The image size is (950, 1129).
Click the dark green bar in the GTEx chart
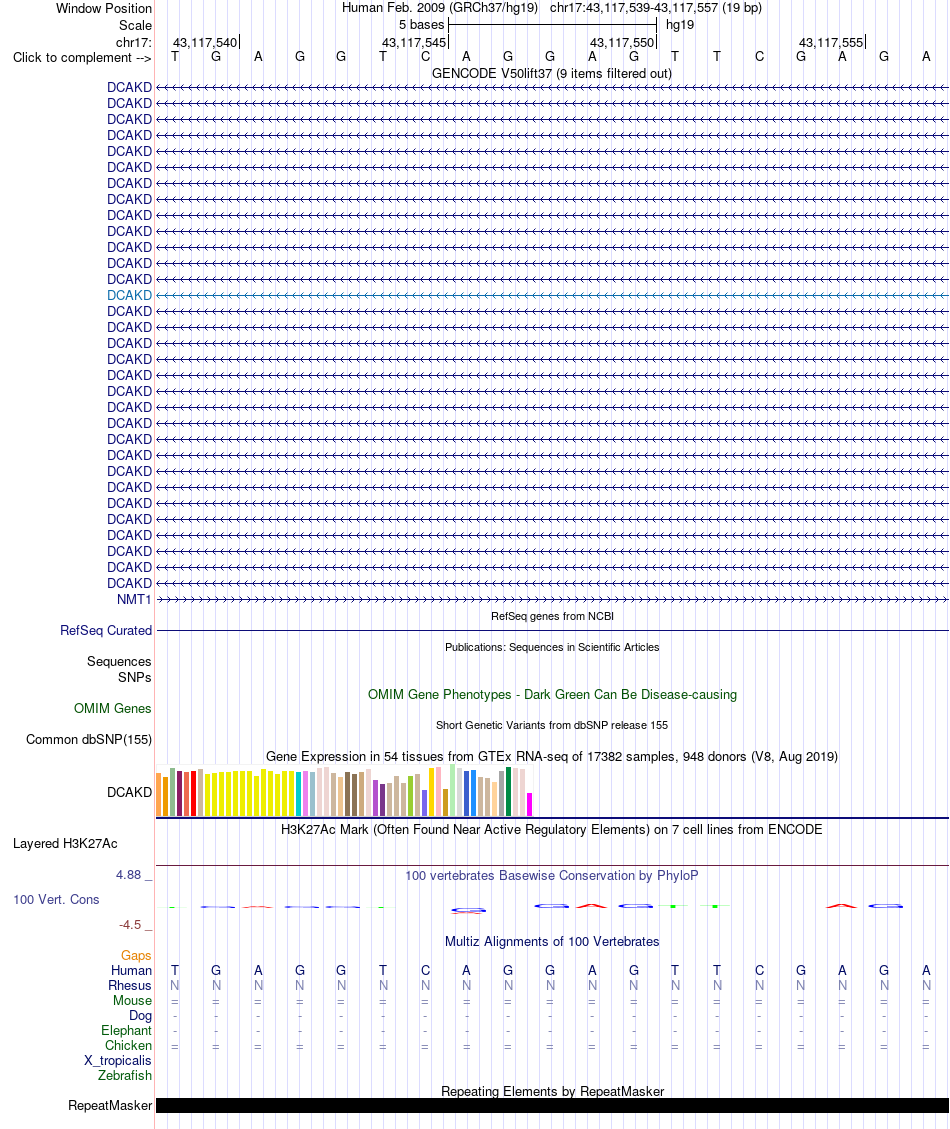click(508, 791)
